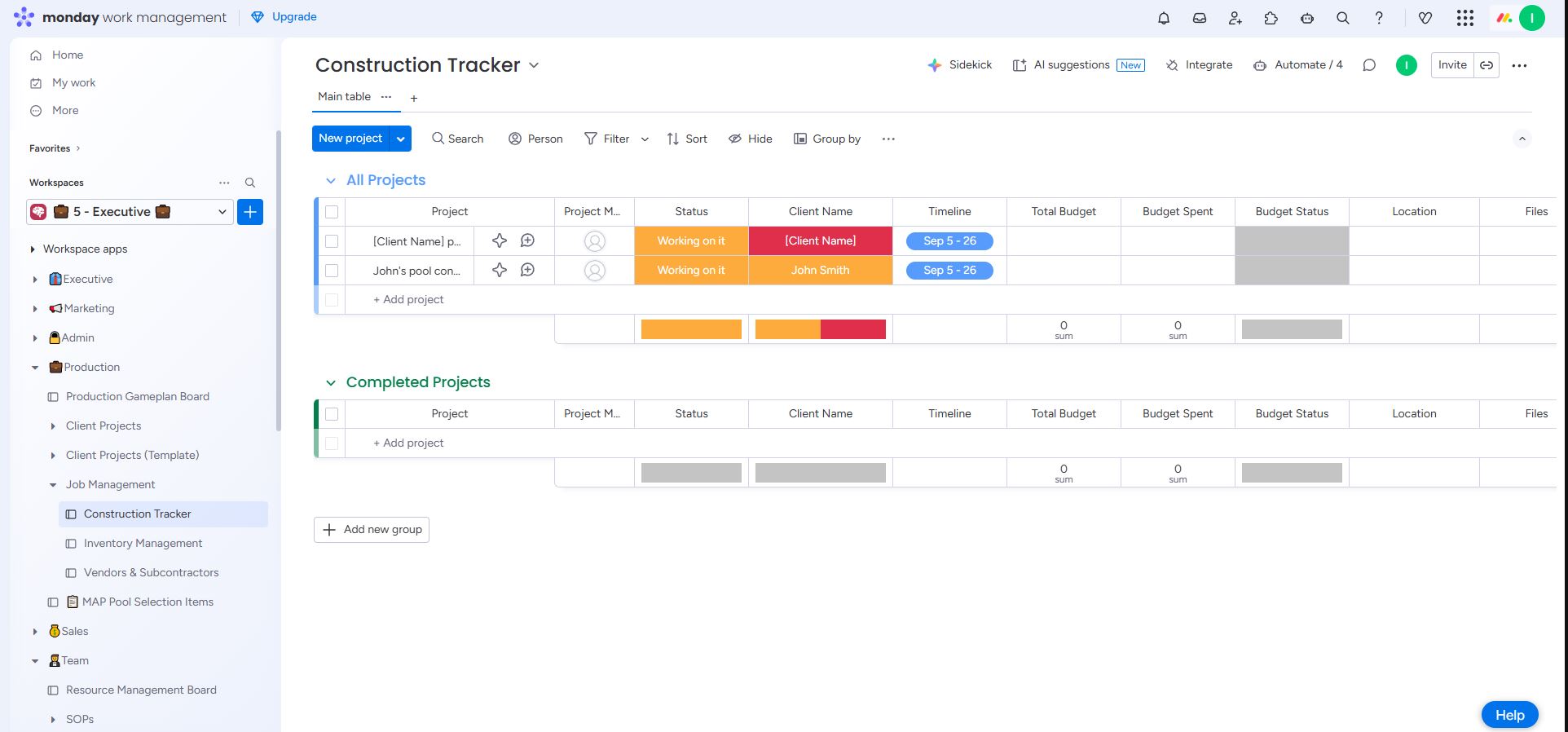Open the help question mark icon
This screenshot has width=1568, height=732.
point(1379,18)
